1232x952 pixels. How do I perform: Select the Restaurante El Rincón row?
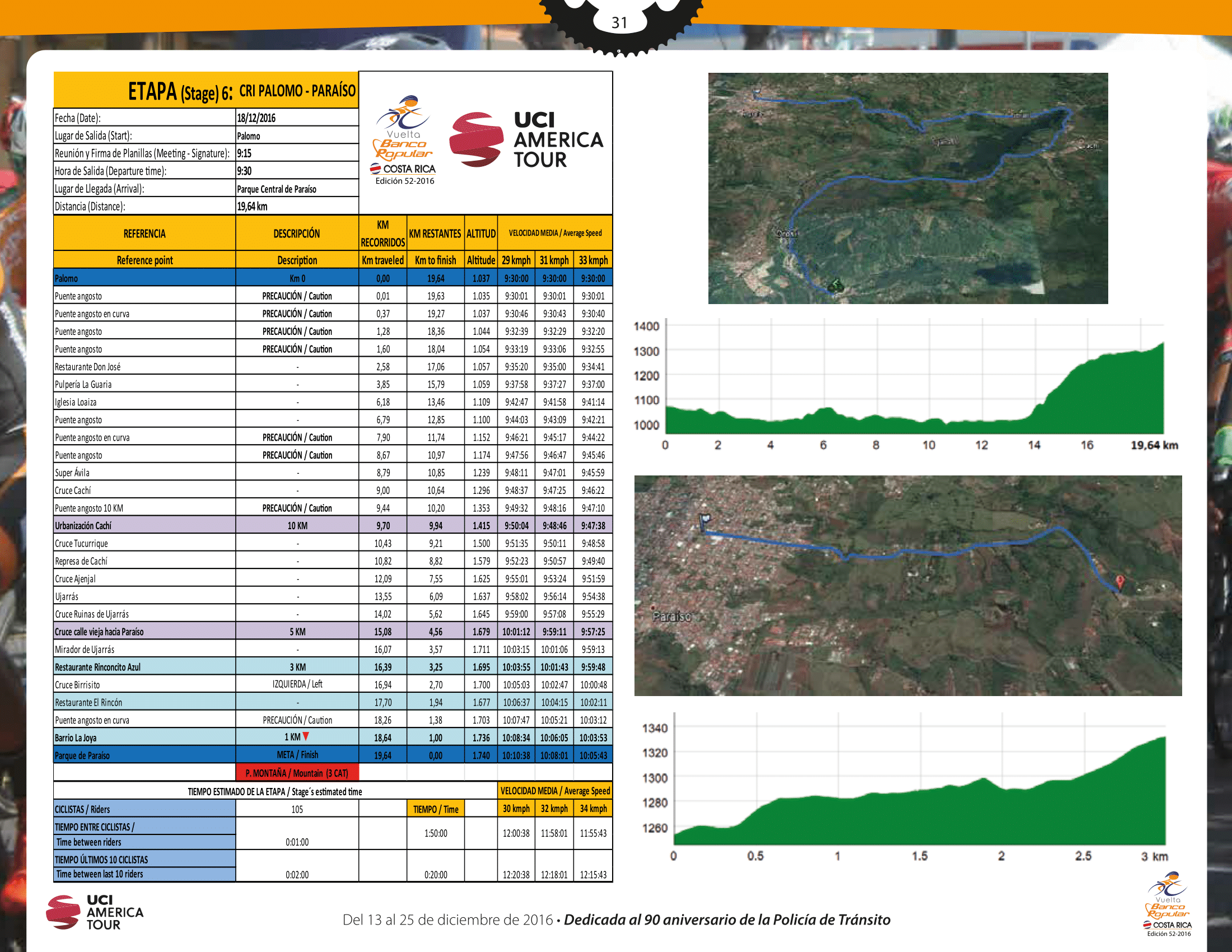pos(333,702)
